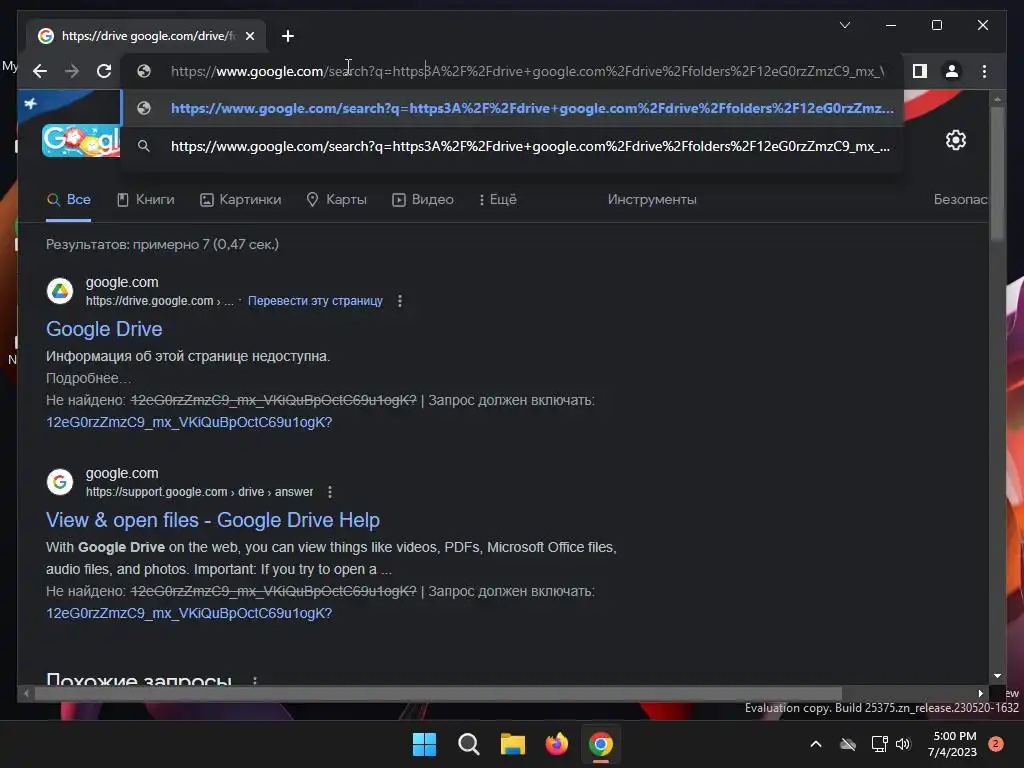
Task: Click the horizontal scrollbar thumb
Action: 438,694
